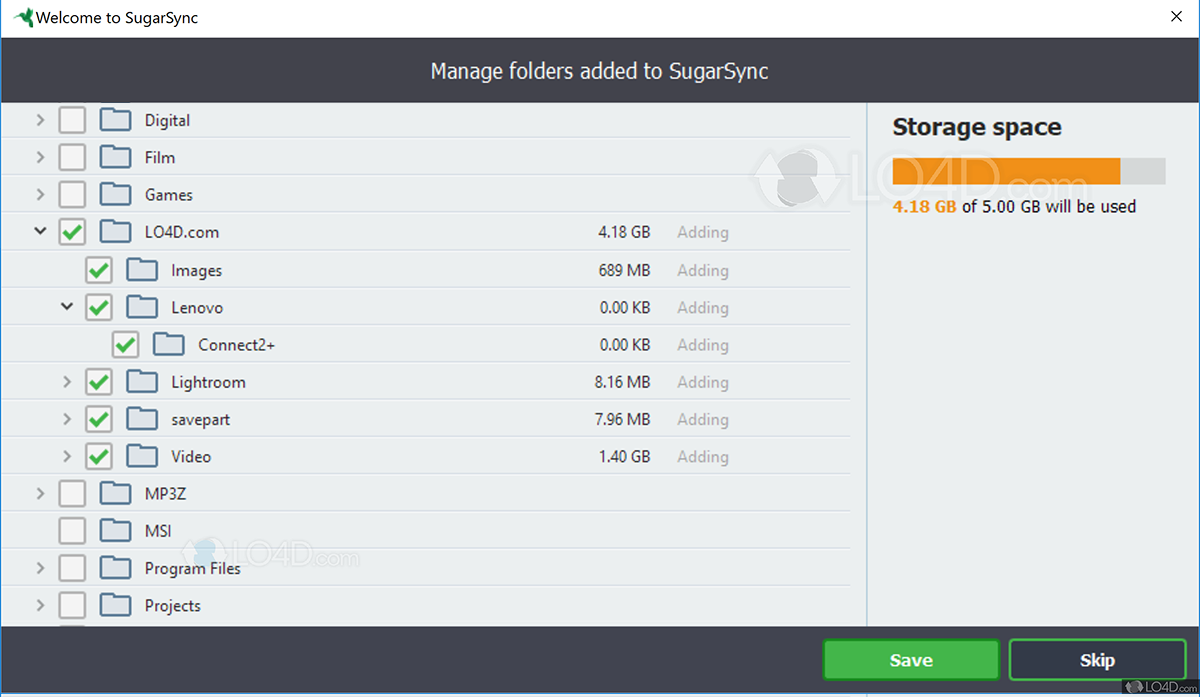Viewport: 1200px width, 697px height.
Task: Collapse the LO4D.com folder tree
Action: (x=40, y=232)
